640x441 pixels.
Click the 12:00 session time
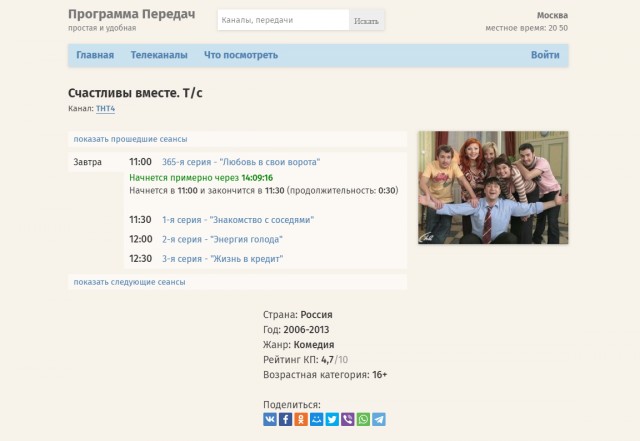click(x=141, y=239)
